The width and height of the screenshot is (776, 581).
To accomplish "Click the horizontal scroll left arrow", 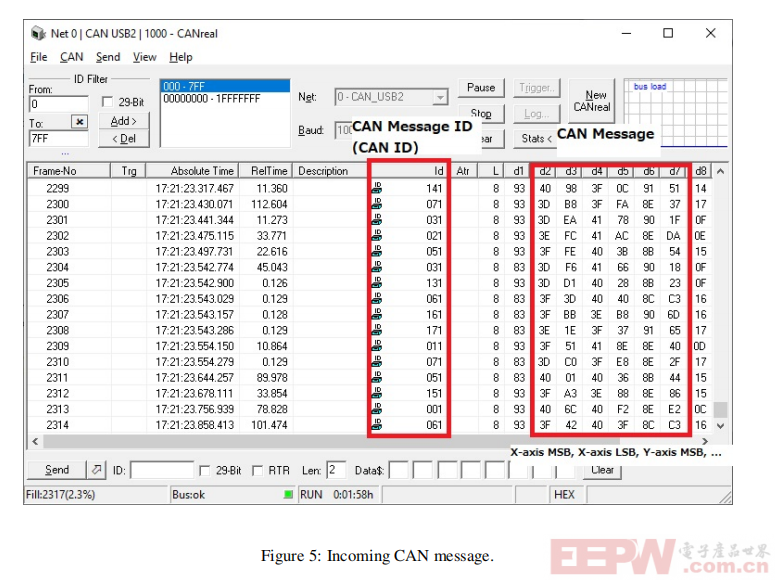I will [35, 441].
